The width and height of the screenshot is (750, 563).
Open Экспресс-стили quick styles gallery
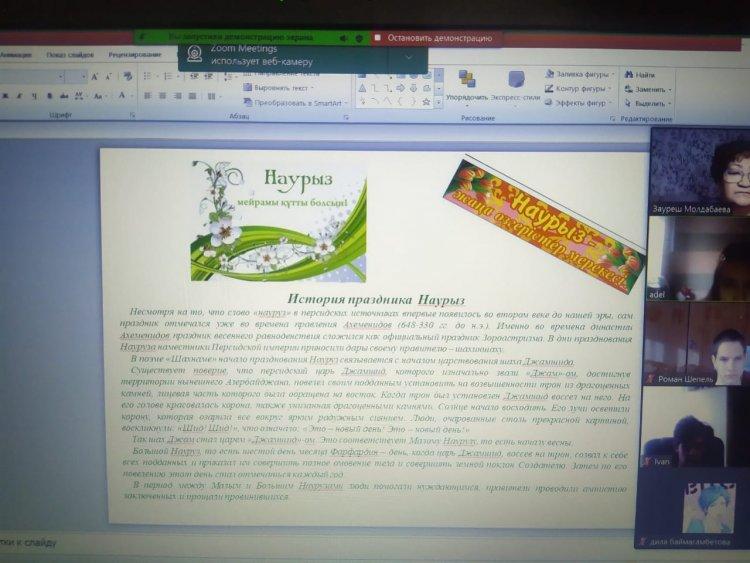click(517, 81)
